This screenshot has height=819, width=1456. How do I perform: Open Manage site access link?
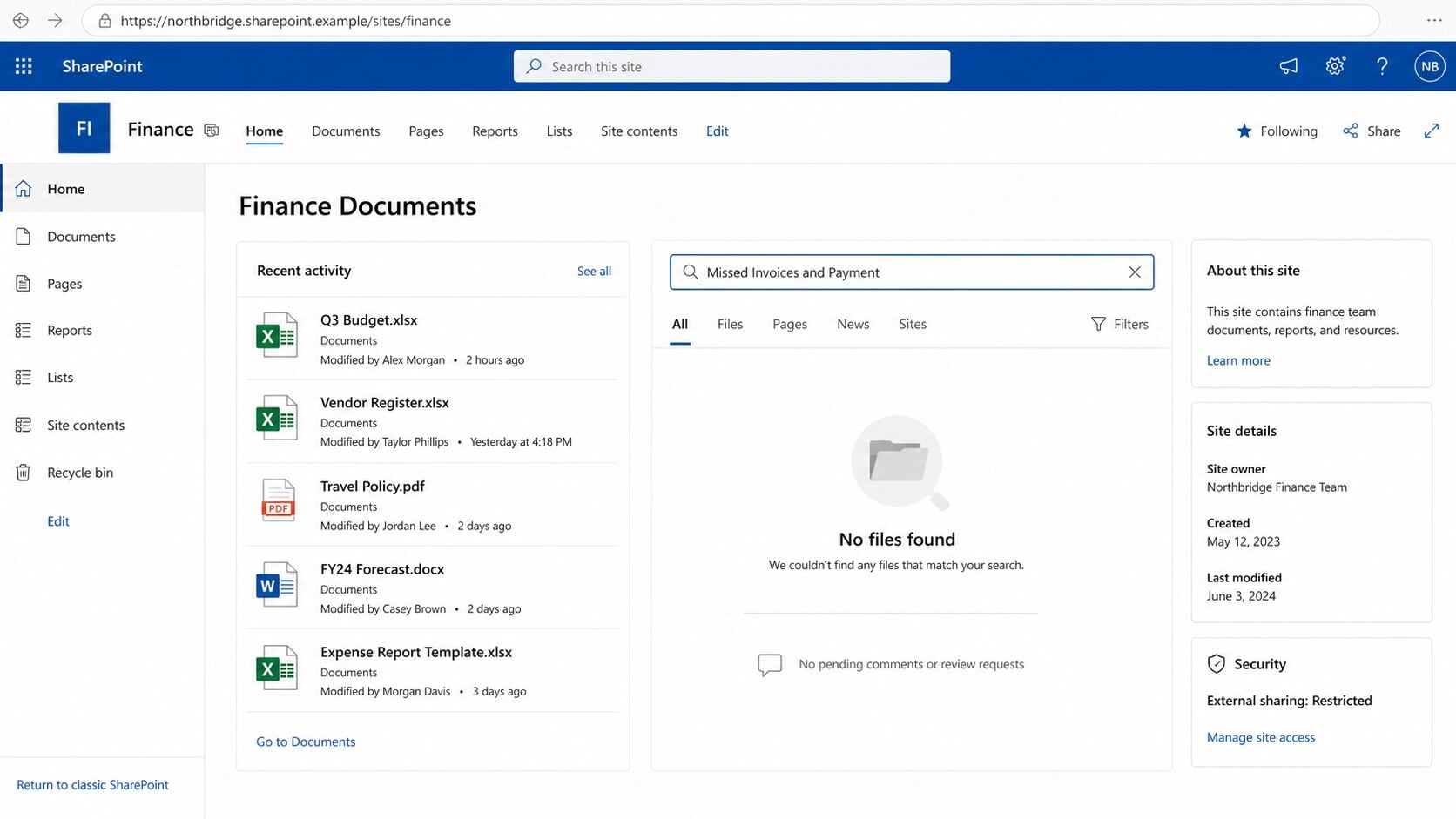(x=1261, y=737)
